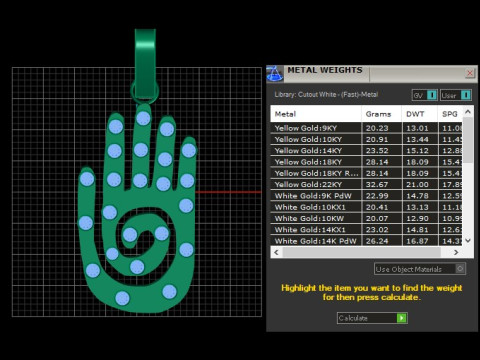
Task: Select the Yellow Gold:18KY row
Action: pyautogui.click(x=366, y=162)
